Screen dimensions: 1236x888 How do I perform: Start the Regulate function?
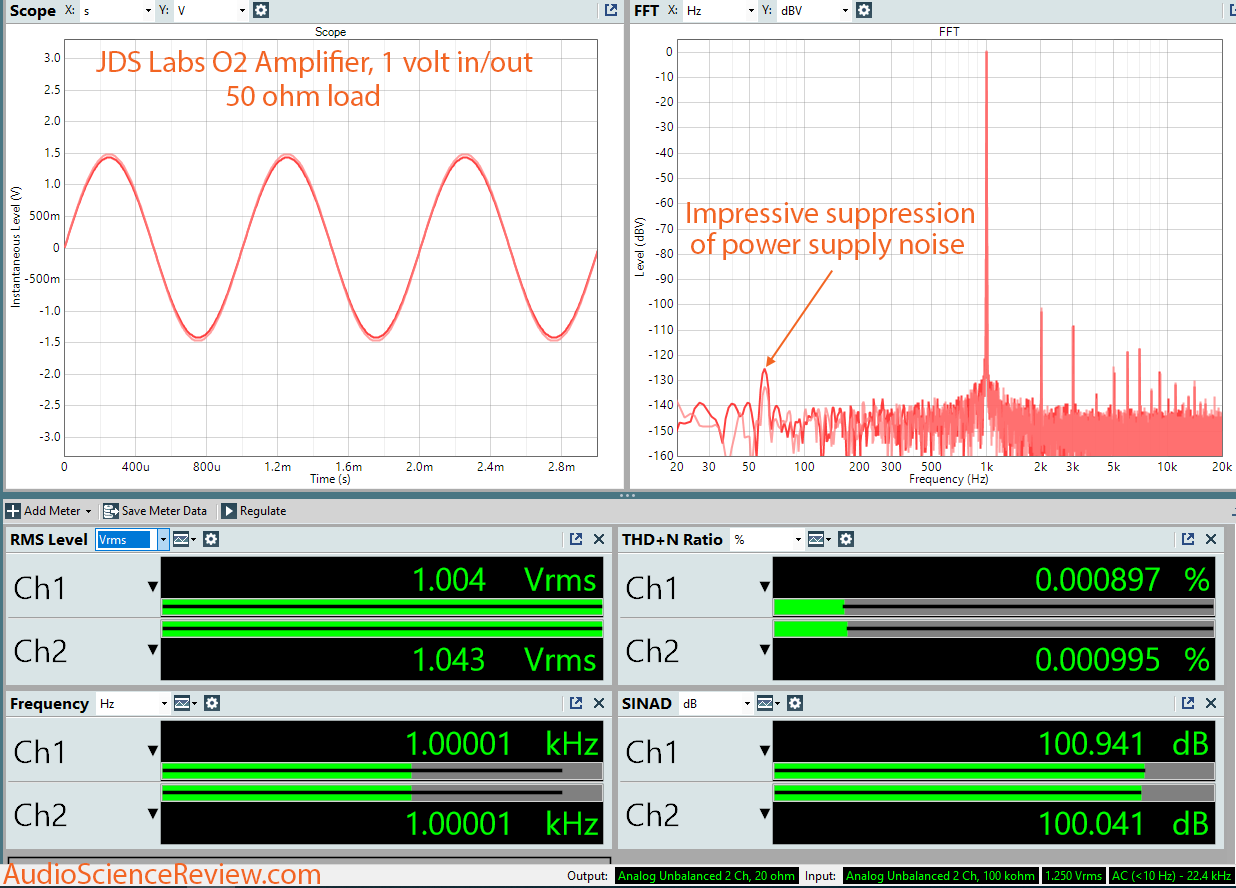tap(254, 511)
